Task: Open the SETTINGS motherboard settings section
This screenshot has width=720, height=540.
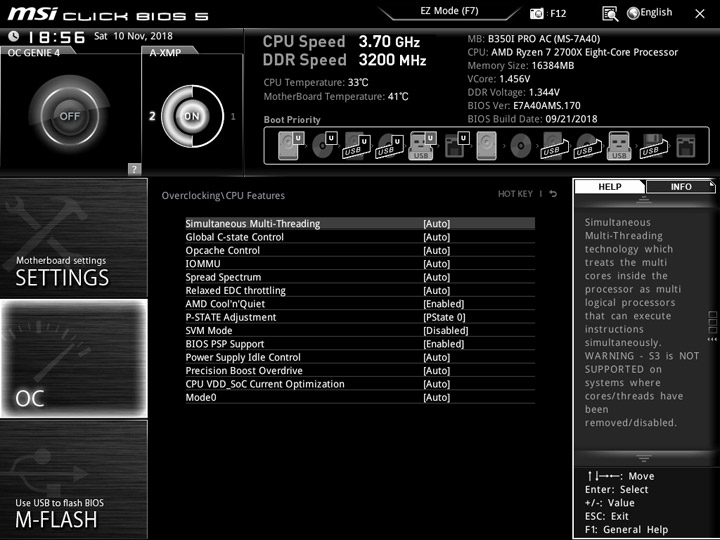Action: 74,238
